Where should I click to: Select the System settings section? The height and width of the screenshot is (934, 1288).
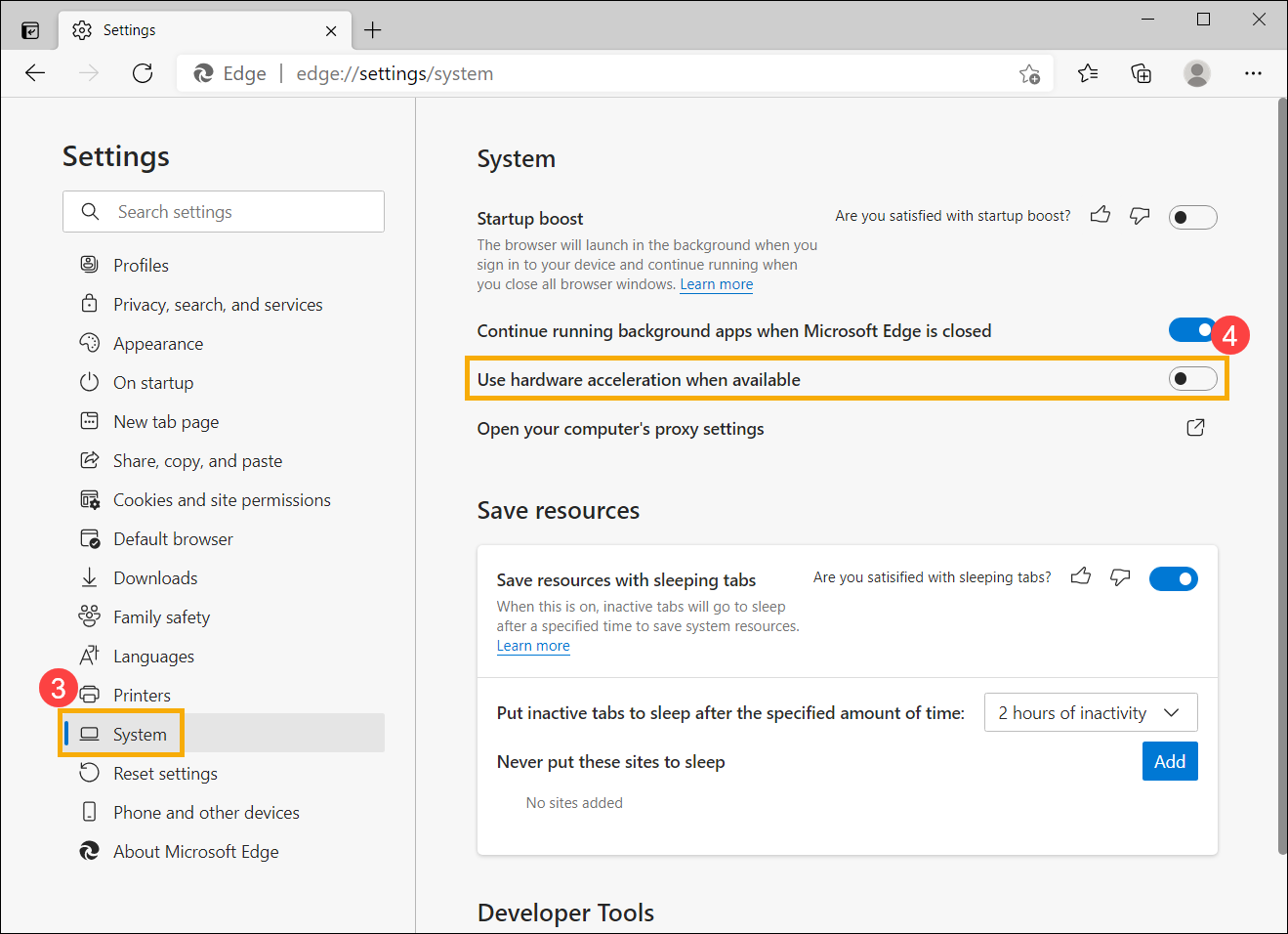224,734
